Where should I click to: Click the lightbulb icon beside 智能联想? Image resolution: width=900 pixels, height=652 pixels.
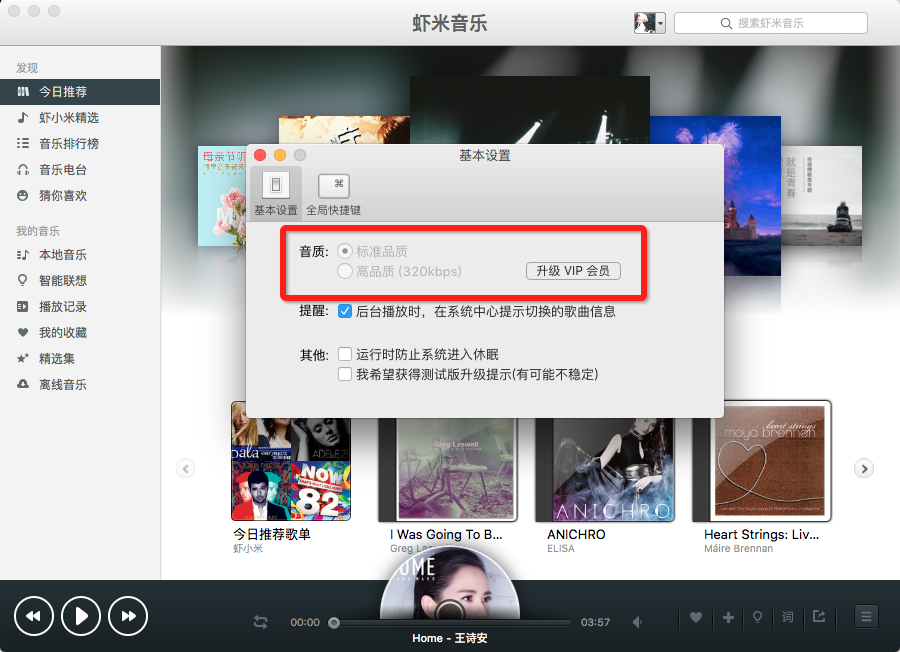[x=22, y=281]
